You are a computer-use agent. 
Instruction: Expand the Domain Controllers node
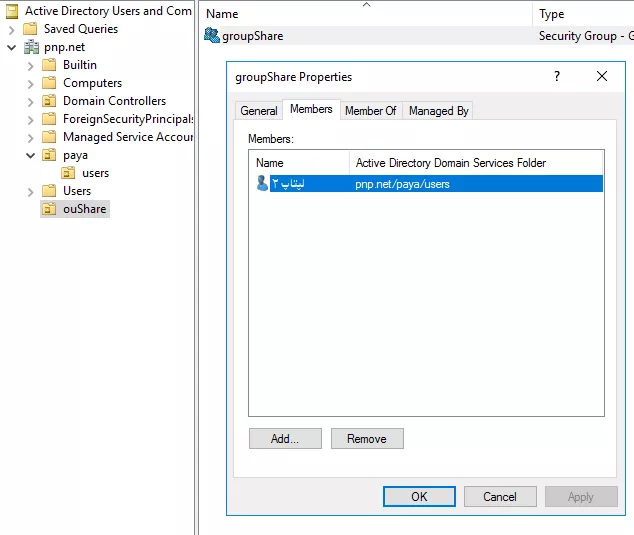click(x=30, y=102)
